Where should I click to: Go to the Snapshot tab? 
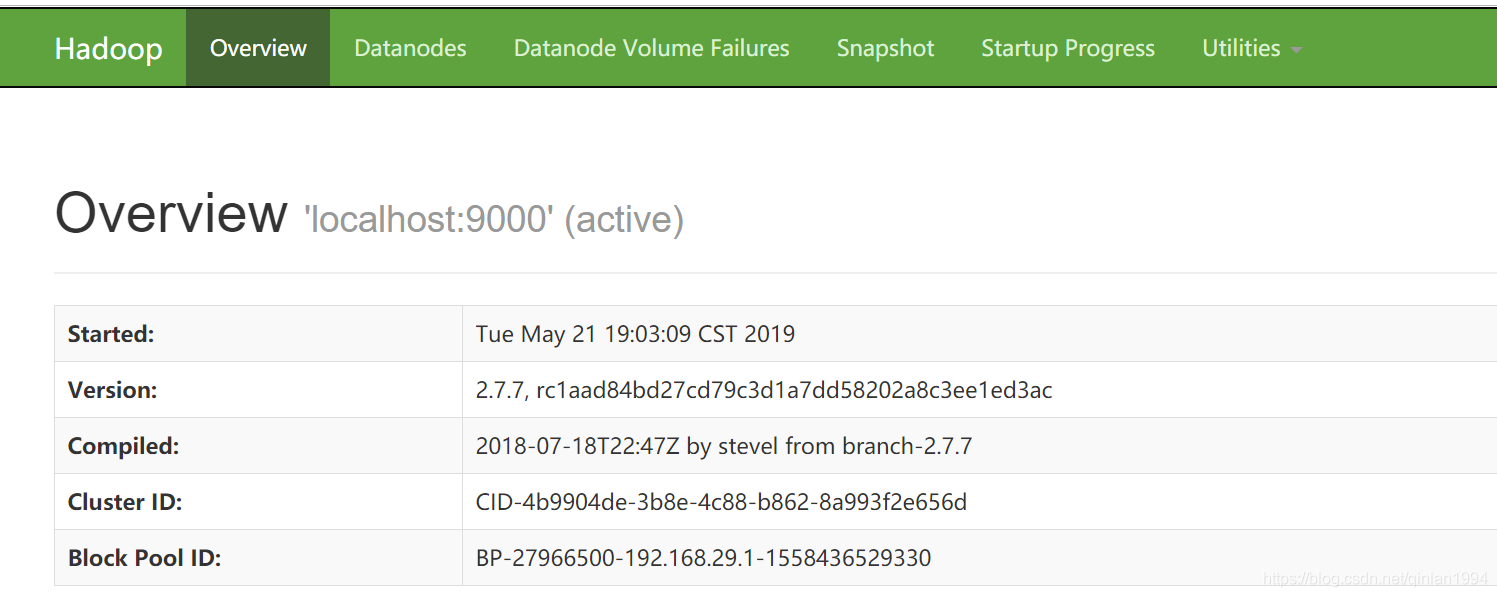[885, 49]
